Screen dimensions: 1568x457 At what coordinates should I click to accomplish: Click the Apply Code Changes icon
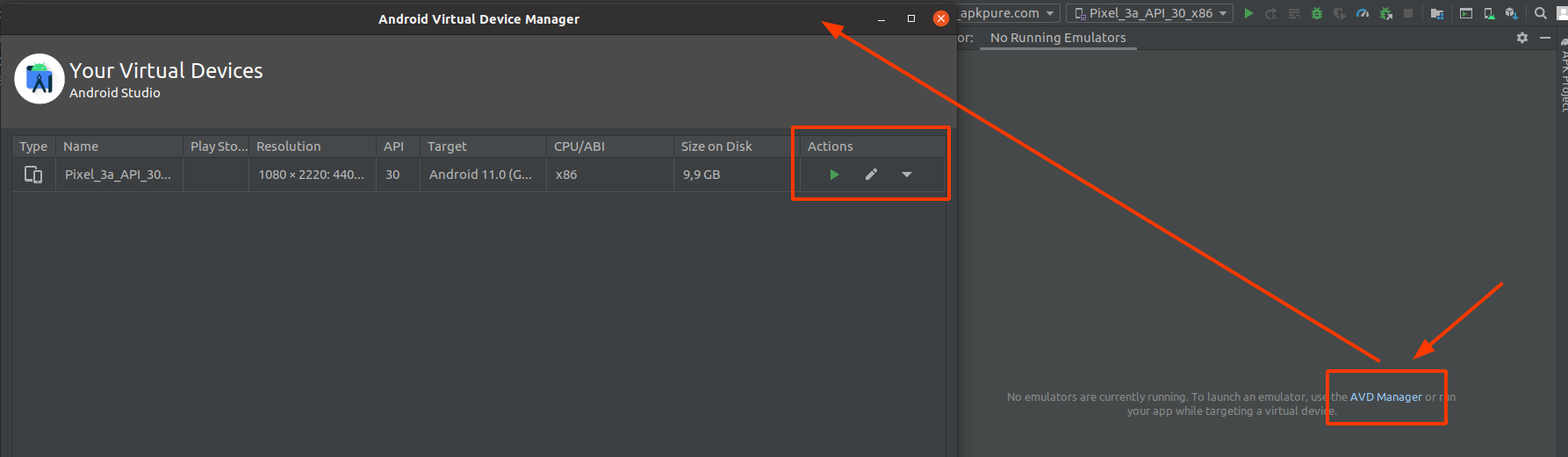[1294, 13]
